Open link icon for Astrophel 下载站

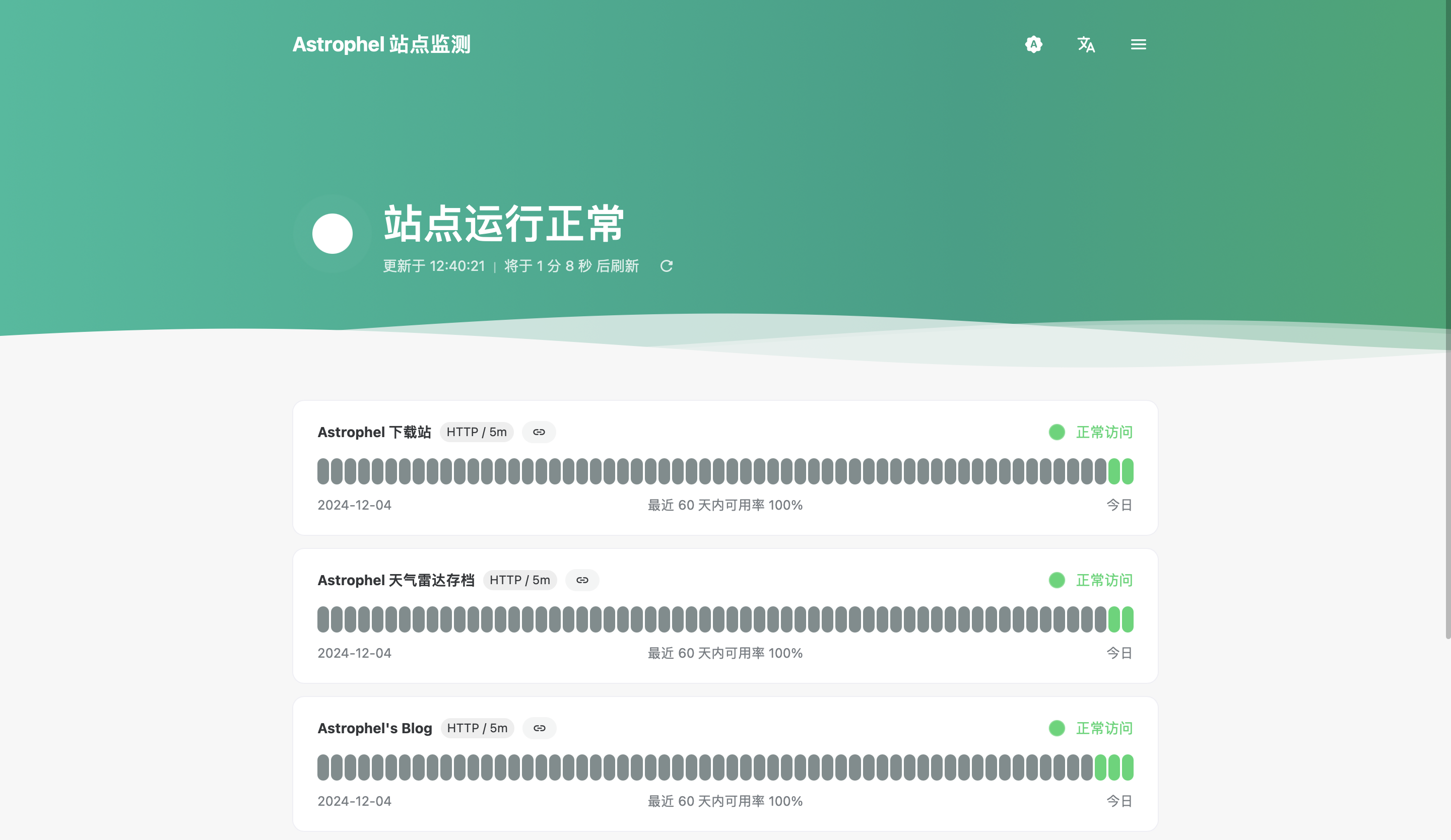539,432
